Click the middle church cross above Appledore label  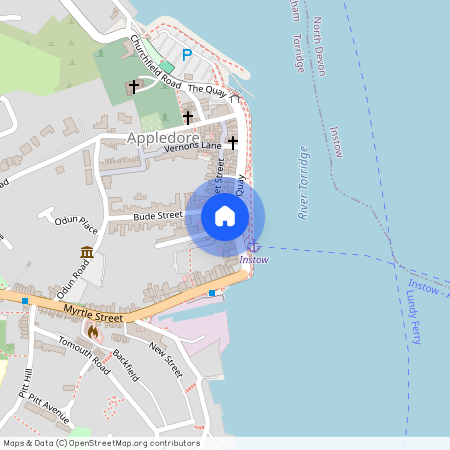tap(188, 118)
